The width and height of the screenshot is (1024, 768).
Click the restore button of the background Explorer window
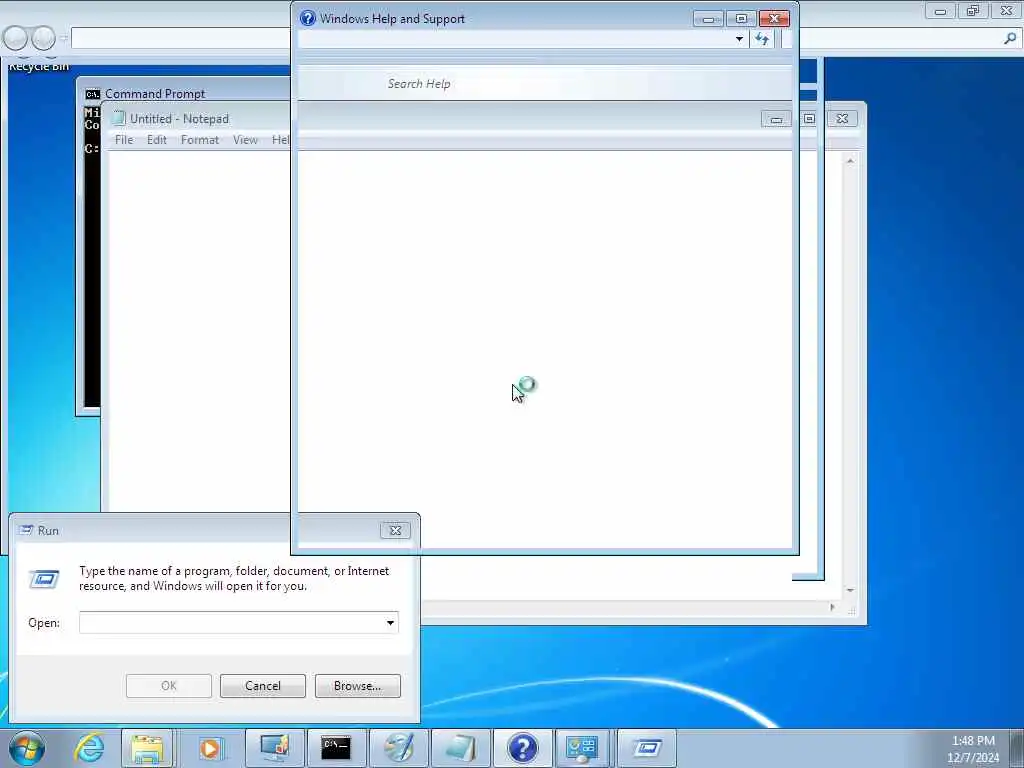click(973, 10)
